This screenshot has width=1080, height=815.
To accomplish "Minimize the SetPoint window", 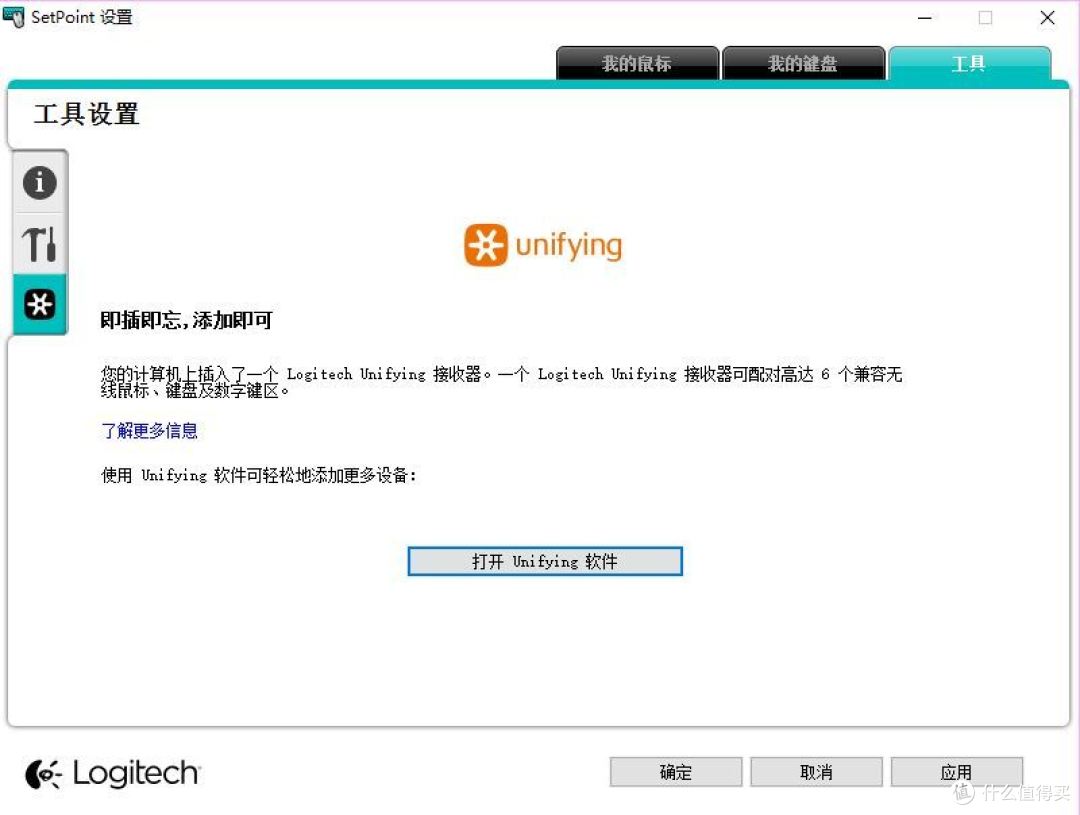I will (925, 18).
